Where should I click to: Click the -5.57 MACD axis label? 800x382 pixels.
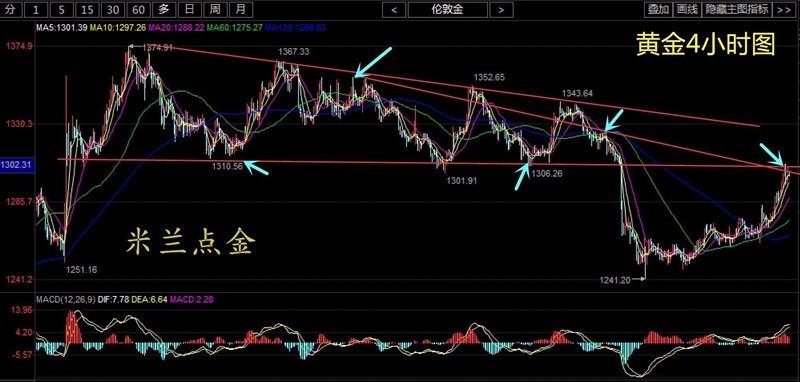coord(23,354)
